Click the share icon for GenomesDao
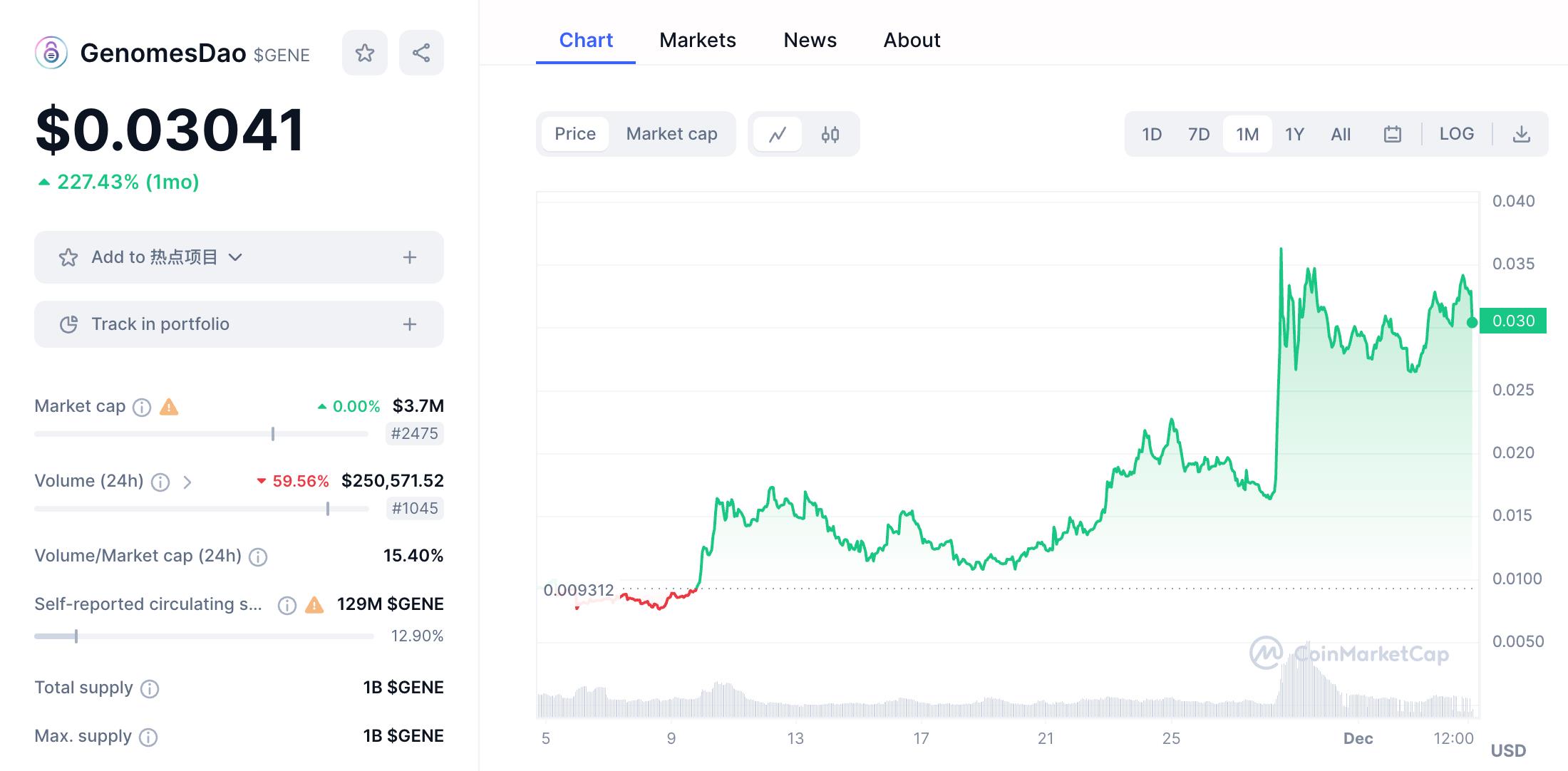Screen dimensions: 1568x771 tap(421, 53)
